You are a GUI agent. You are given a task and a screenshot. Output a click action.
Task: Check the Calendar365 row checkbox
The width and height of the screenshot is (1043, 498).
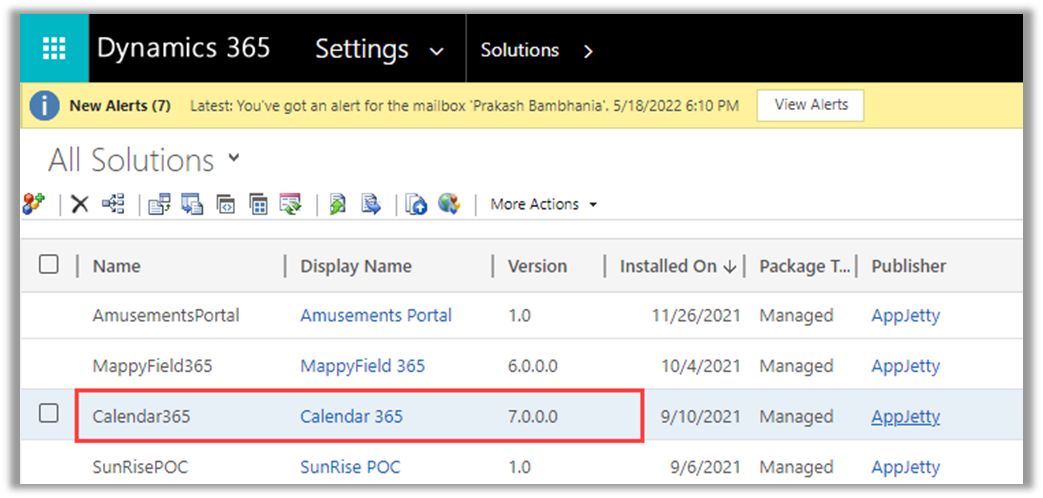pyautogui.click(x=48, y=415)
